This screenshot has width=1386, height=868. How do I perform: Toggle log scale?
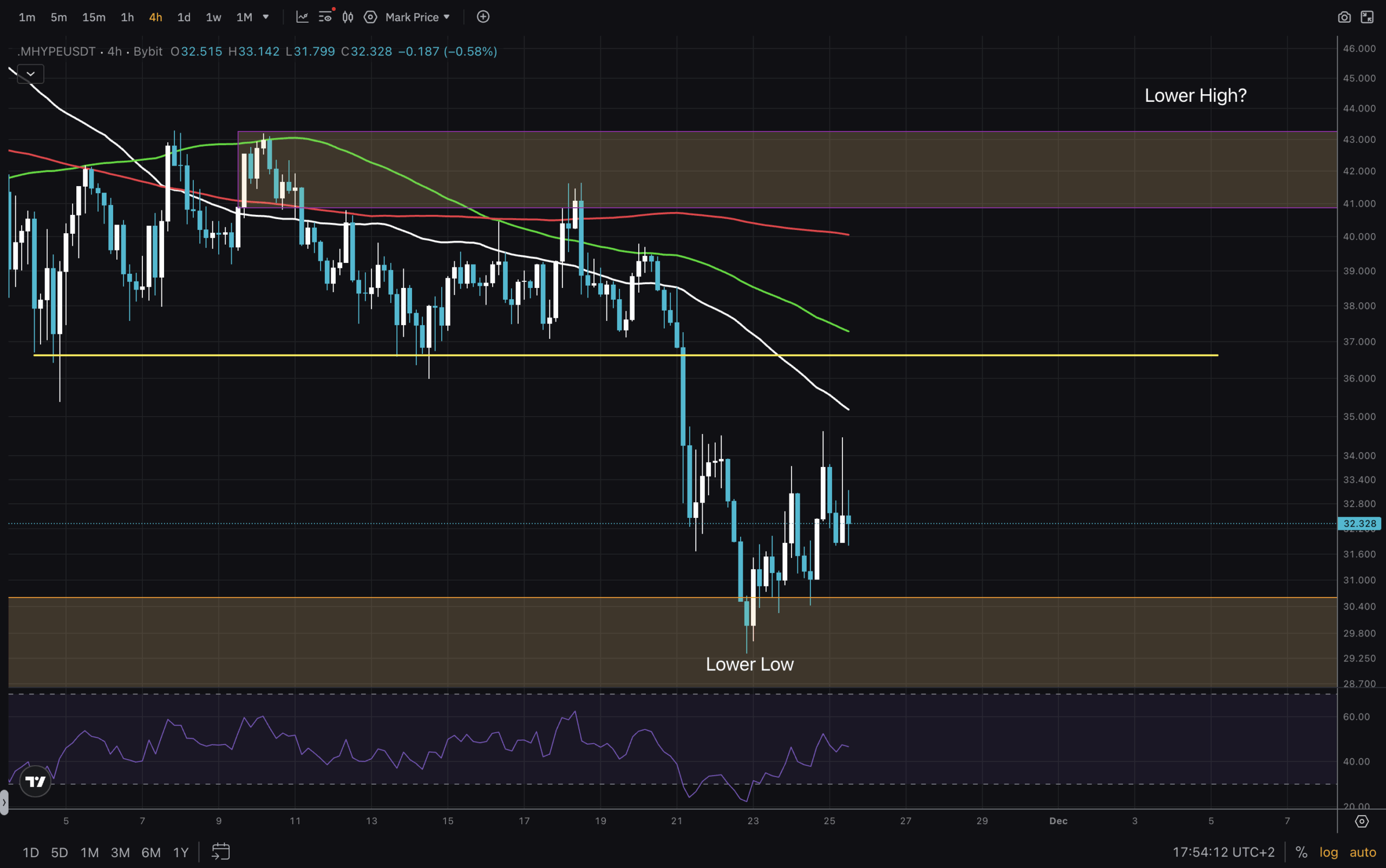[x=1329, y=852]
